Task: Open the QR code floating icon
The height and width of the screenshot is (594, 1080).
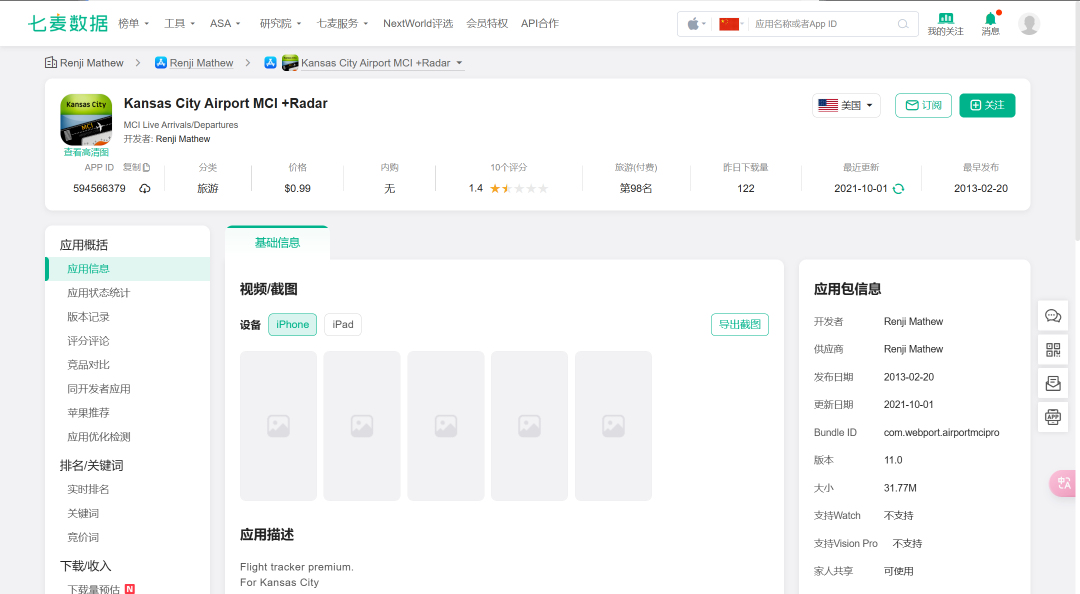Action: [x=1052, y=350]
